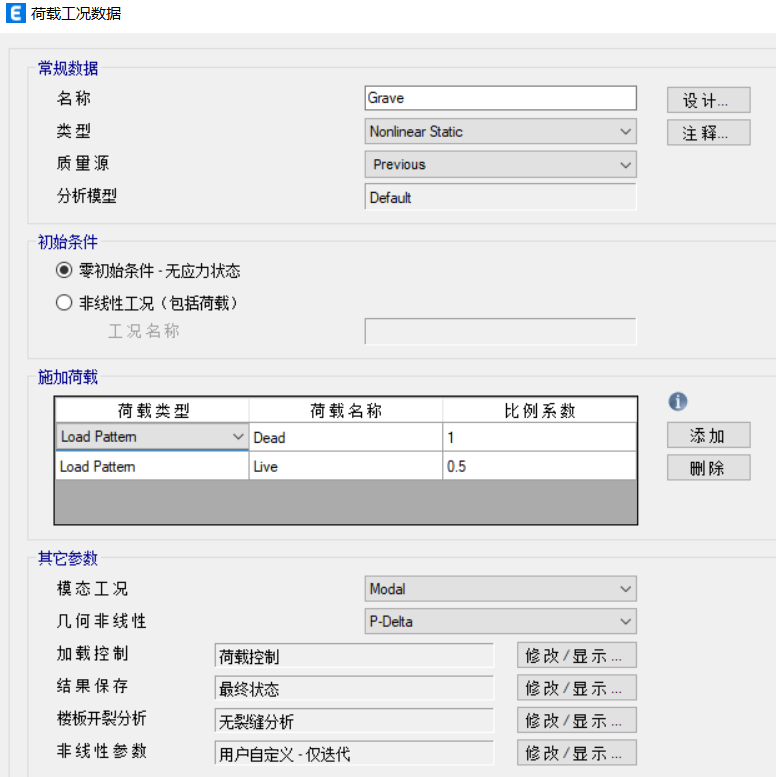Expand the 几何非线性 P-Delta dropdown
Screen dimensions: 776x777
[x=501, y=621]
